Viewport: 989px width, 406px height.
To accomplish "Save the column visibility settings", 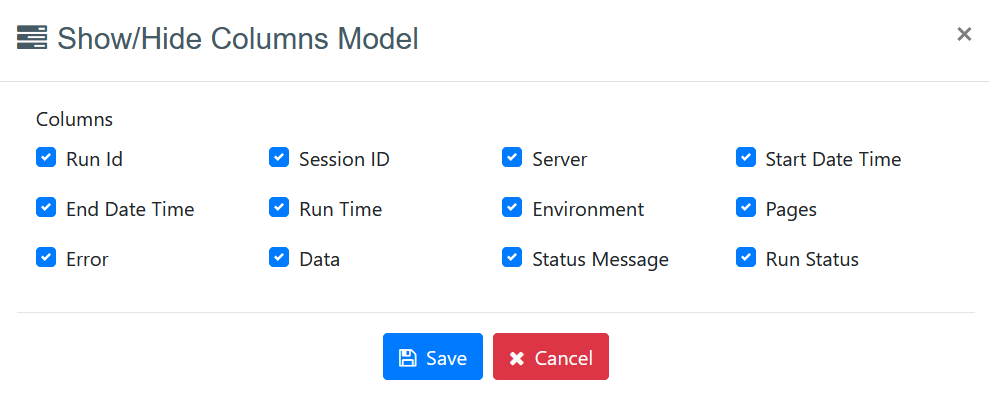I will click(x=433, y=357).
